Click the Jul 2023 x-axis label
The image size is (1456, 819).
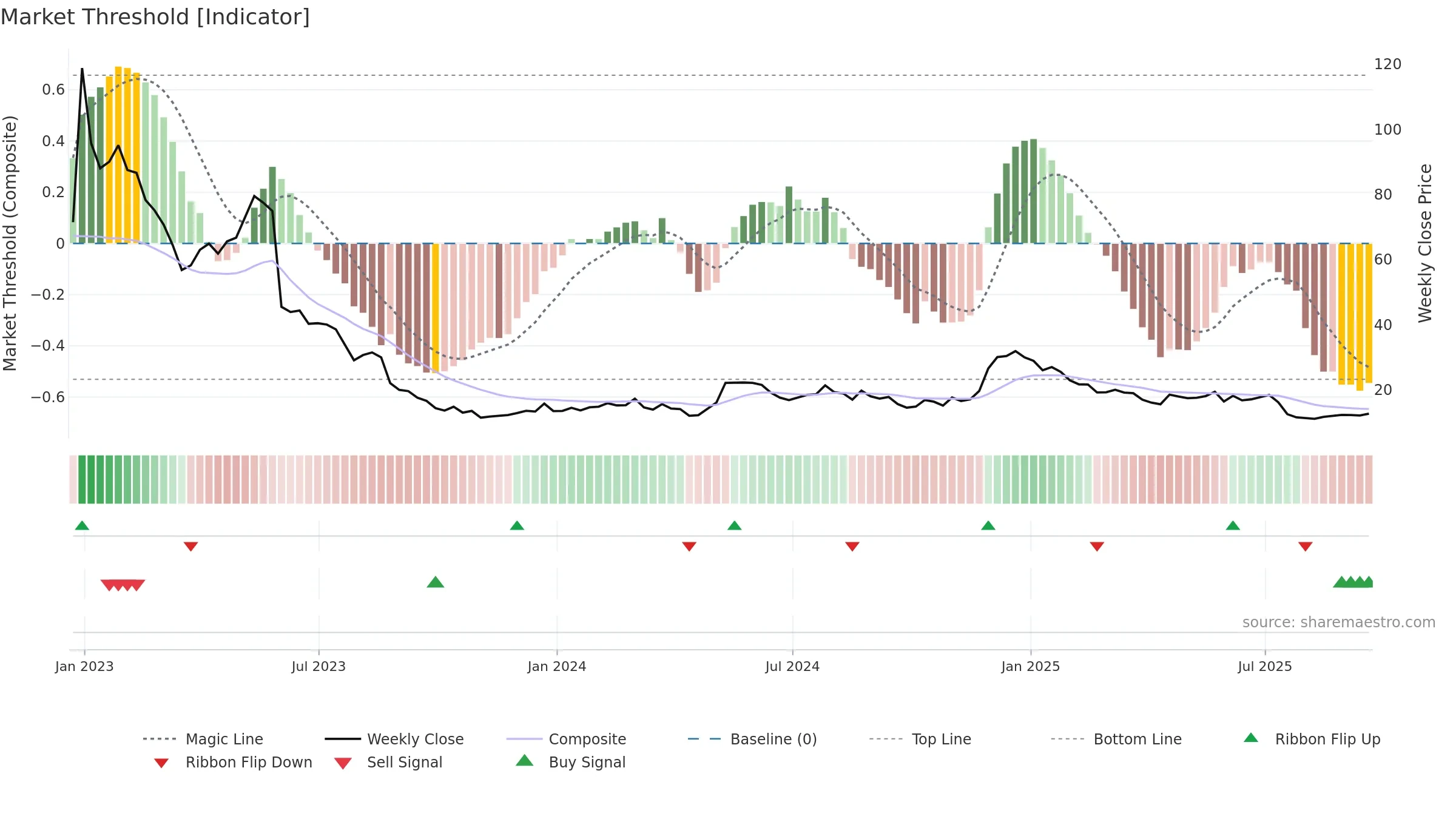318,667
